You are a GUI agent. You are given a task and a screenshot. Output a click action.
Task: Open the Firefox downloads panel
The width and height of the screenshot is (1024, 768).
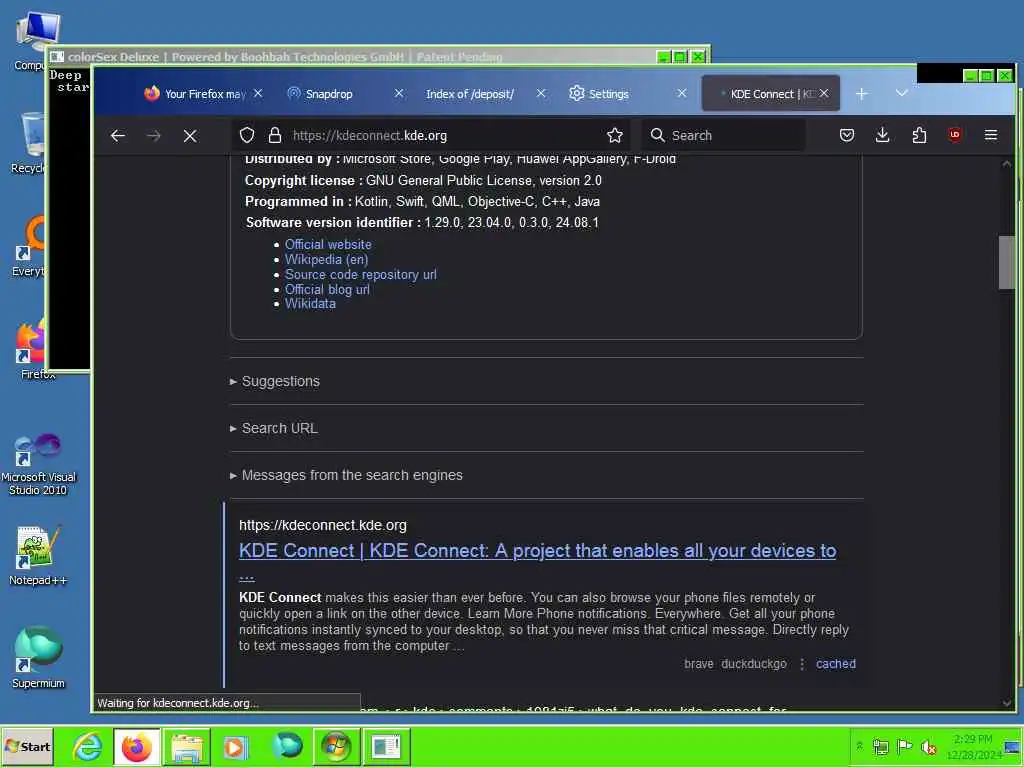click(x=882, y=135)
